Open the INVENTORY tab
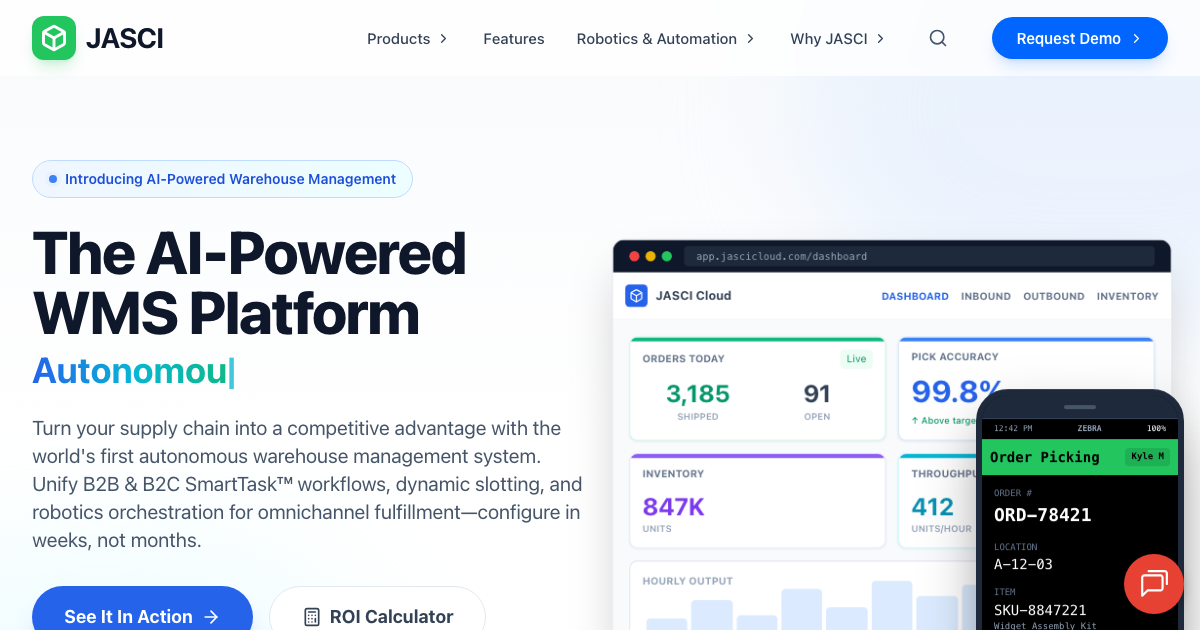Screen dimensions: 1200x630 click(1128, 296)
